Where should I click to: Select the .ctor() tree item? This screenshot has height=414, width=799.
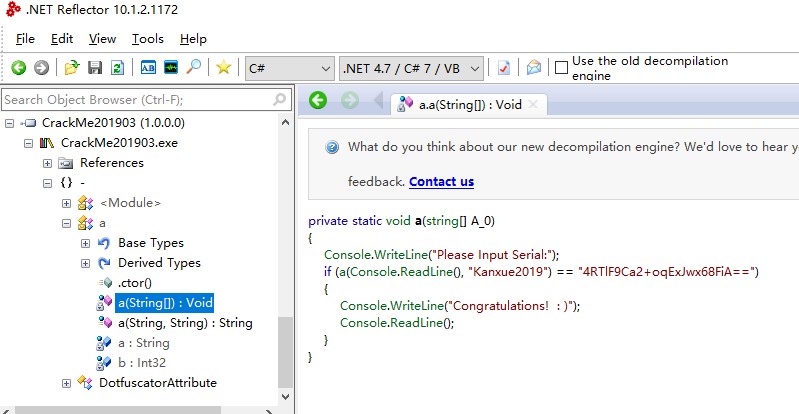click(x=135, y=283)
